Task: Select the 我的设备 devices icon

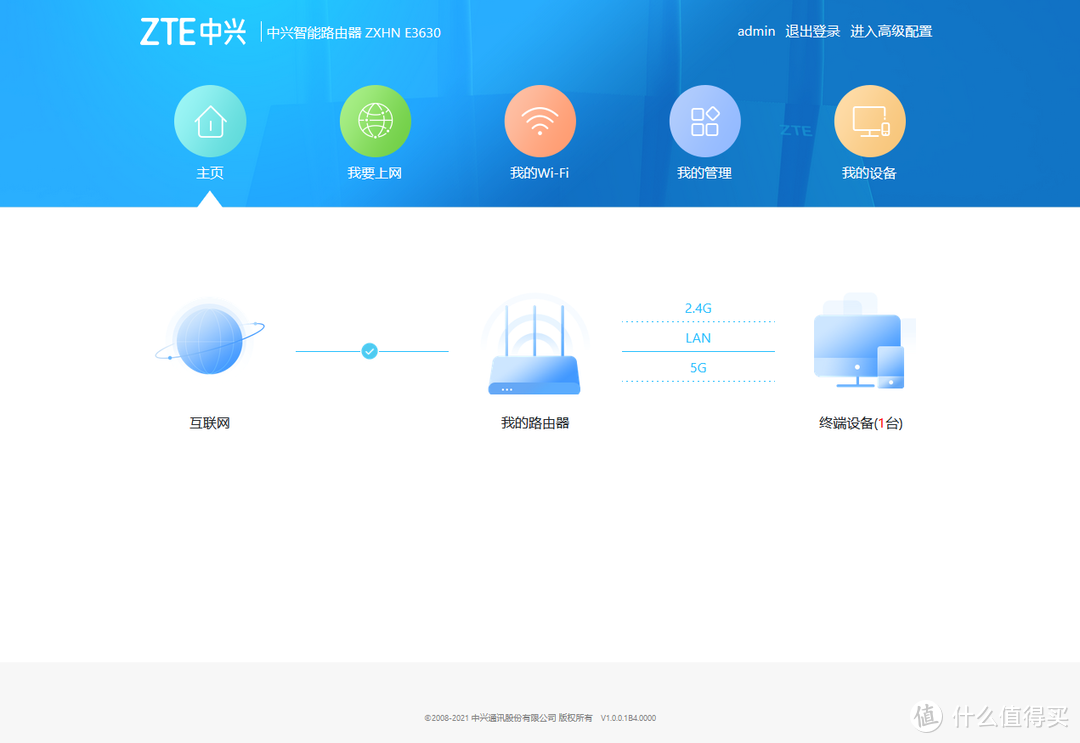Action: pyautogui.click(x=870, y=119)
